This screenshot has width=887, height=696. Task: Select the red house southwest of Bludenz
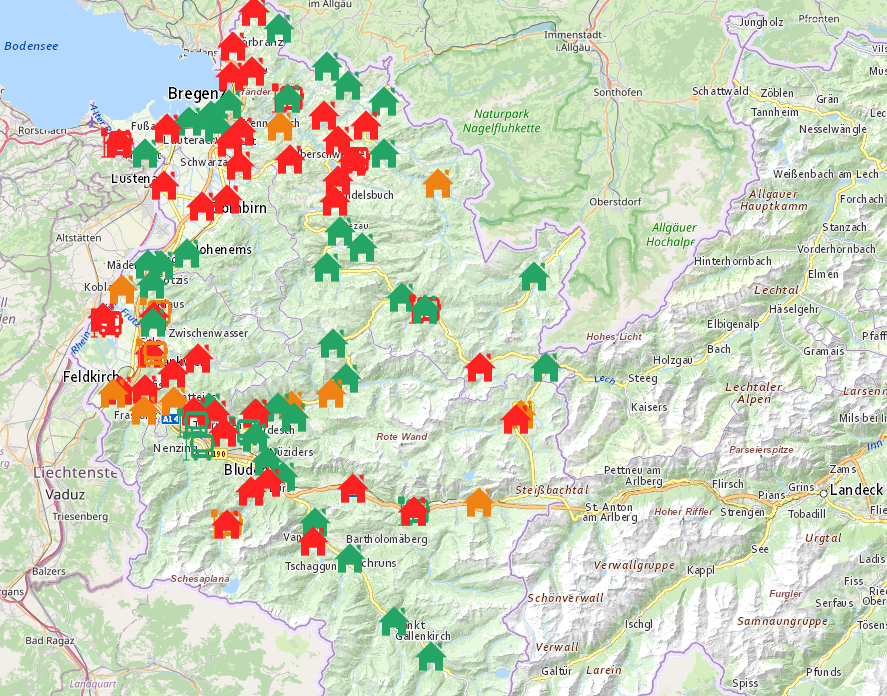pos(227,523)
